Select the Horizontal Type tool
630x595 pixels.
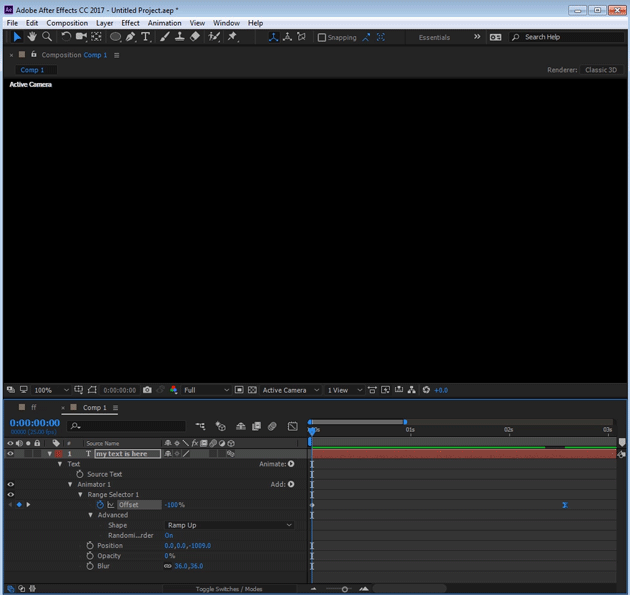coord(145,37)
